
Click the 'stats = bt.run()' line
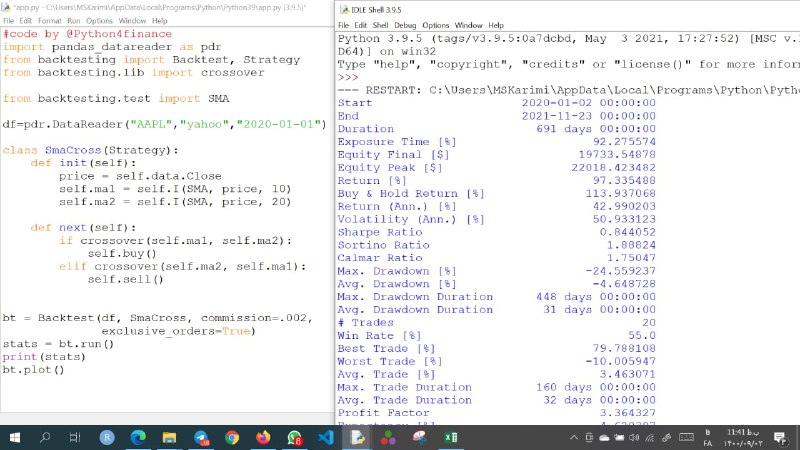[x=58, y=343]
